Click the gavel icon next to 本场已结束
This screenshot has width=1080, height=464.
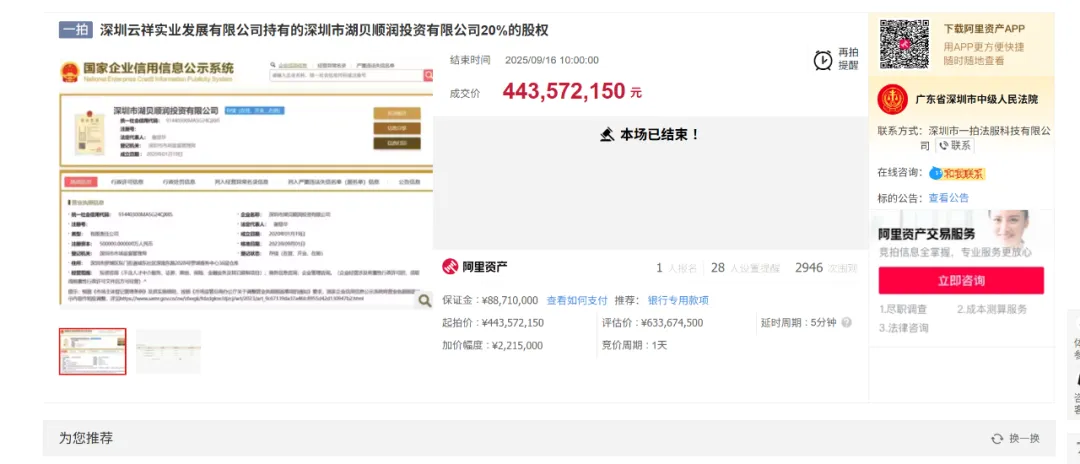(607, 134)
